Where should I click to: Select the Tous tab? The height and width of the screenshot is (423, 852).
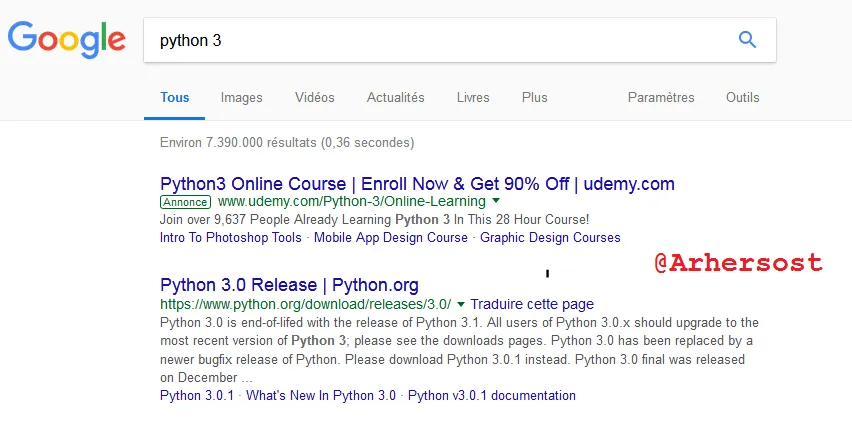174,98
